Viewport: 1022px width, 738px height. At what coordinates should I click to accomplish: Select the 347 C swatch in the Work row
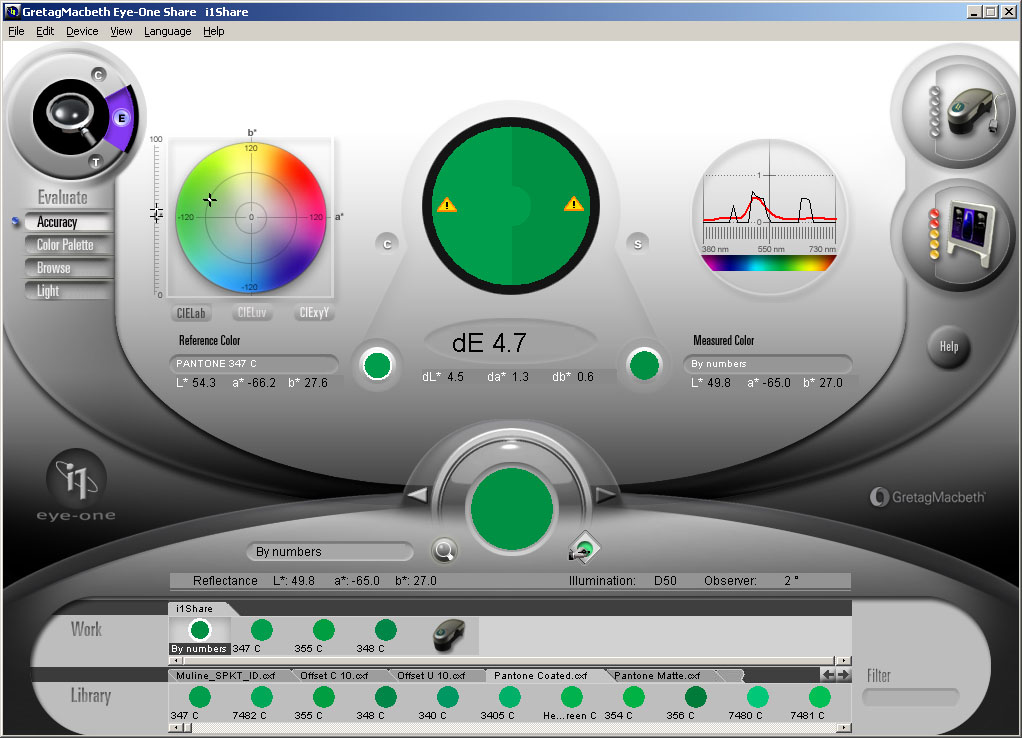click(261, 630)
